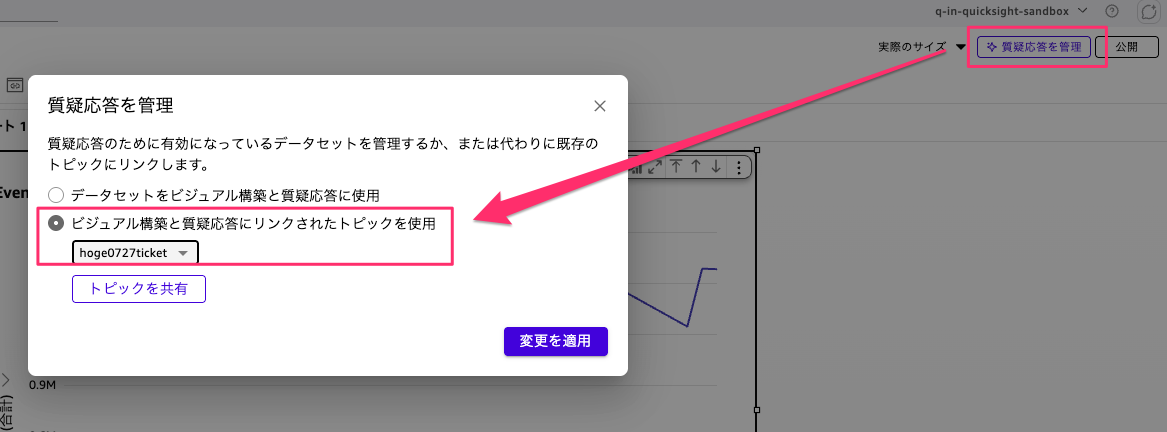Viewport: 1167px width, 432px height.
Task: Open the 実際のサイズ zoom dropdown
Action: (922, 47)
